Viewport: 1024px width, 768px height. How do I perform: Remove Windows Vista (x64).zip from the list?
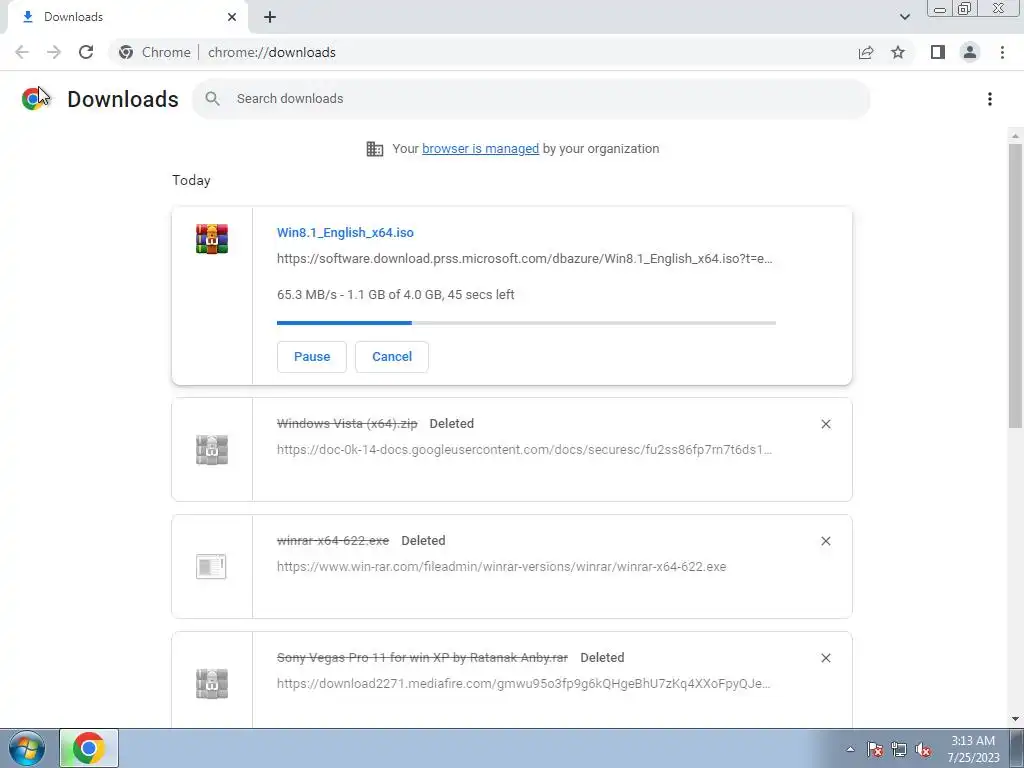825,424
